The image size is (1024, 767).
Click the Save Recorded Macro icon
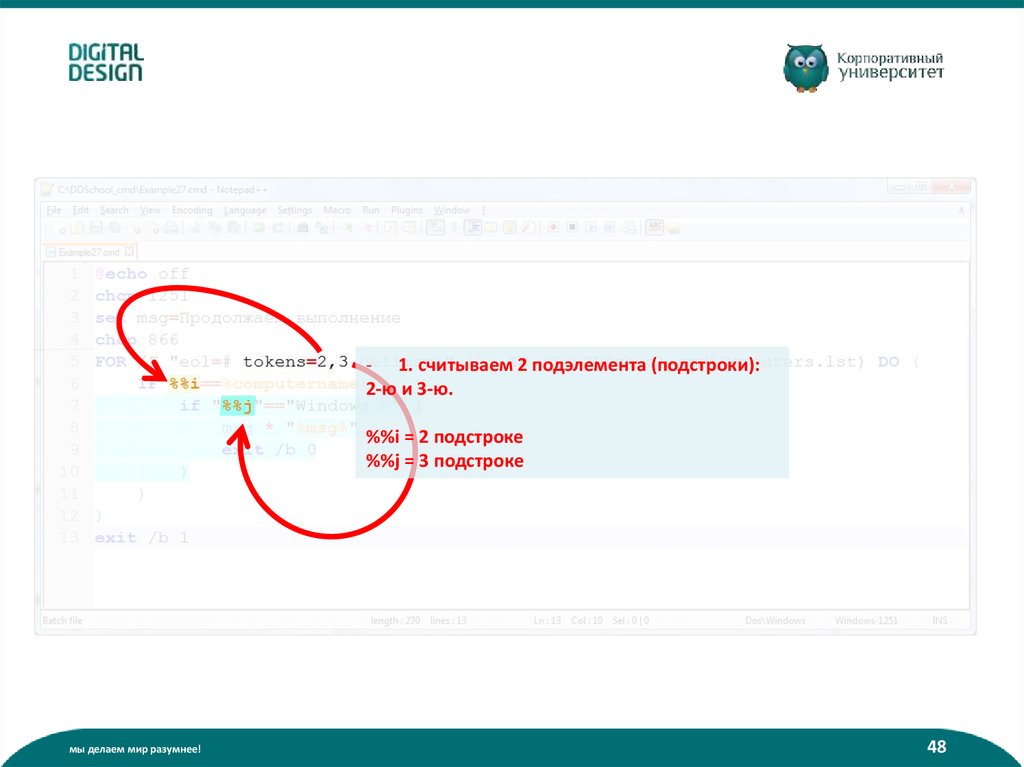click(629, 228)
